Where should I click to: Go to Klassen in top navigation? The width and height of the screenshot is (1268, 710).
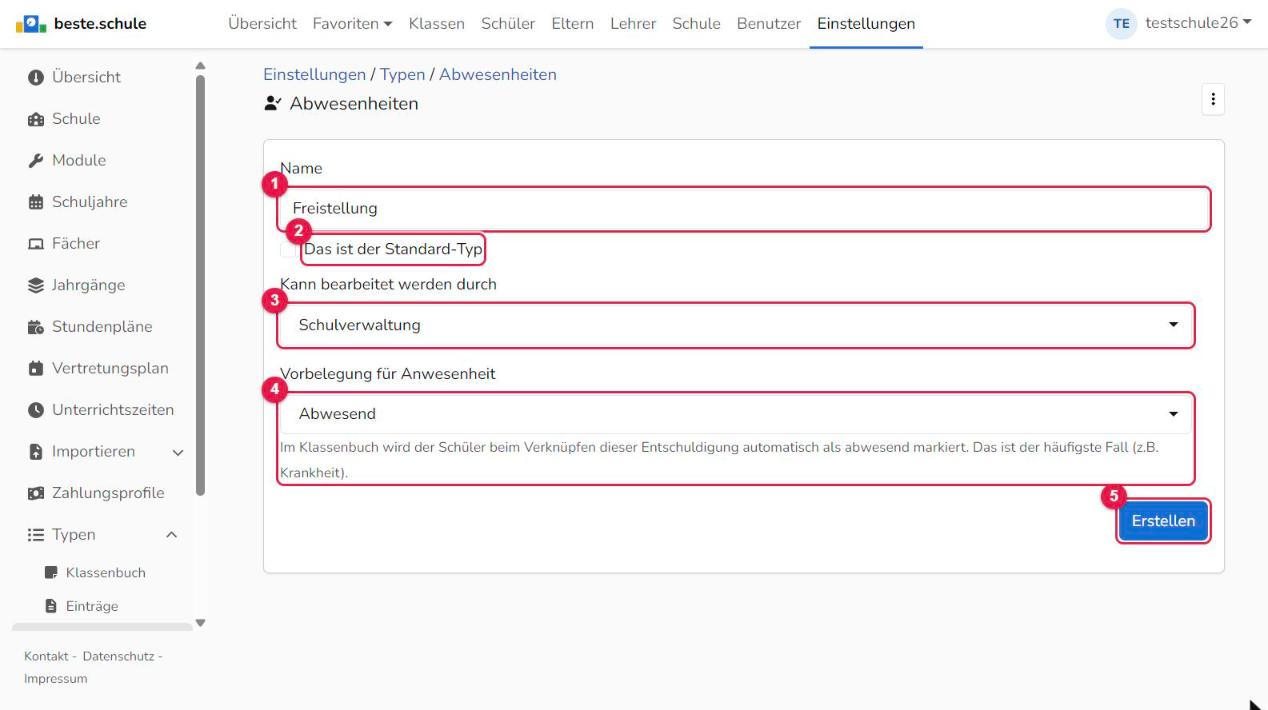pos(437,24)
